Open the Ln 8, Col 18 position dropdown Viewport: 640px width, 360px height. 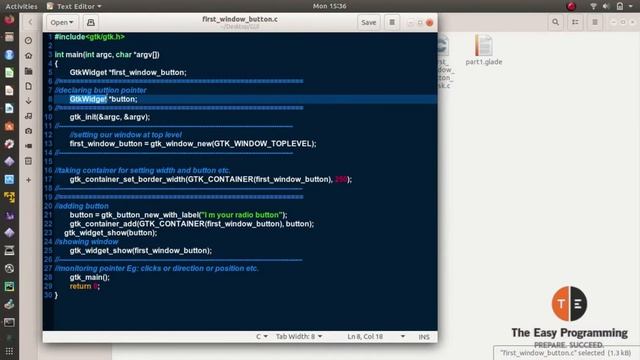coord(376,337)
